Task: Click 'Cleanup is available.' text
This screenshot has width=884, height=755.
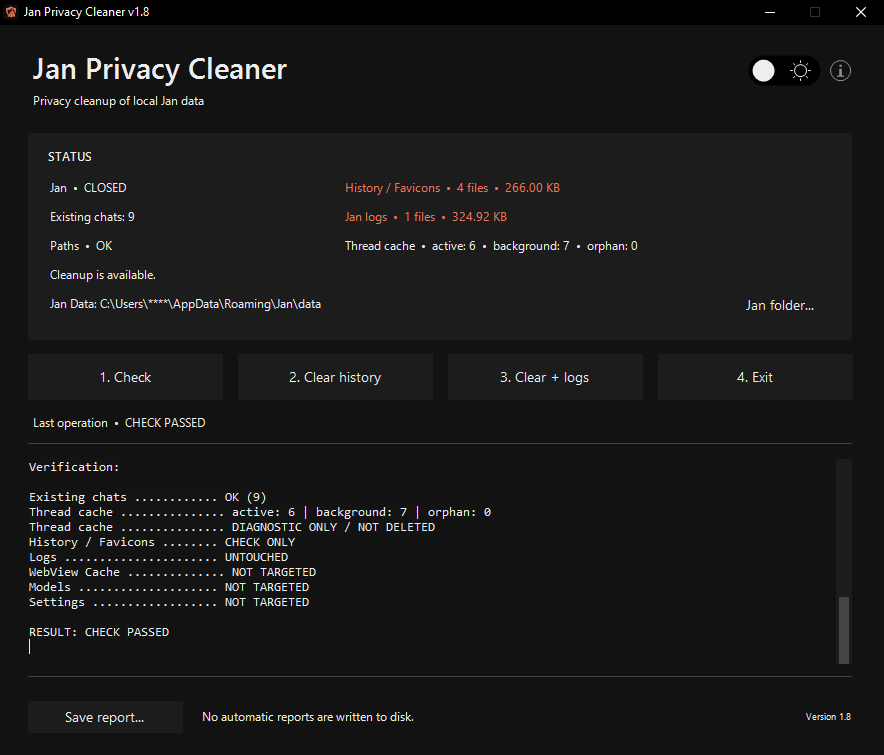Action: coord(103,275)
